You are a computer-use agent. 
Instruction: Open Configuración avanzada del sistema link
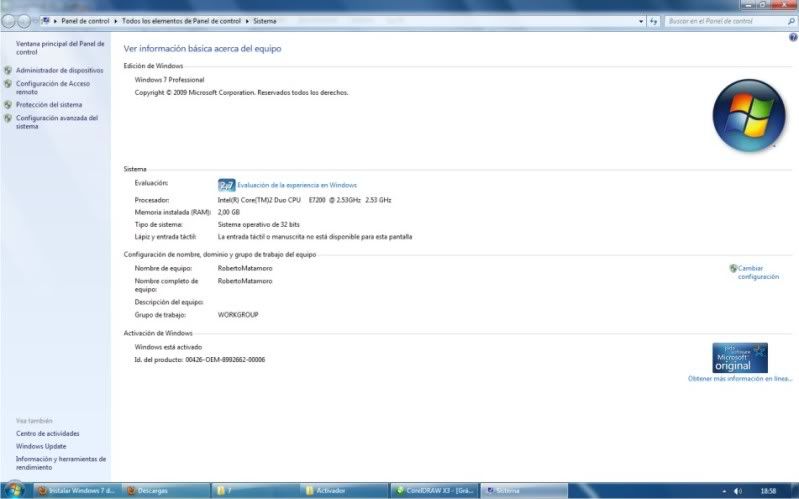57,122
